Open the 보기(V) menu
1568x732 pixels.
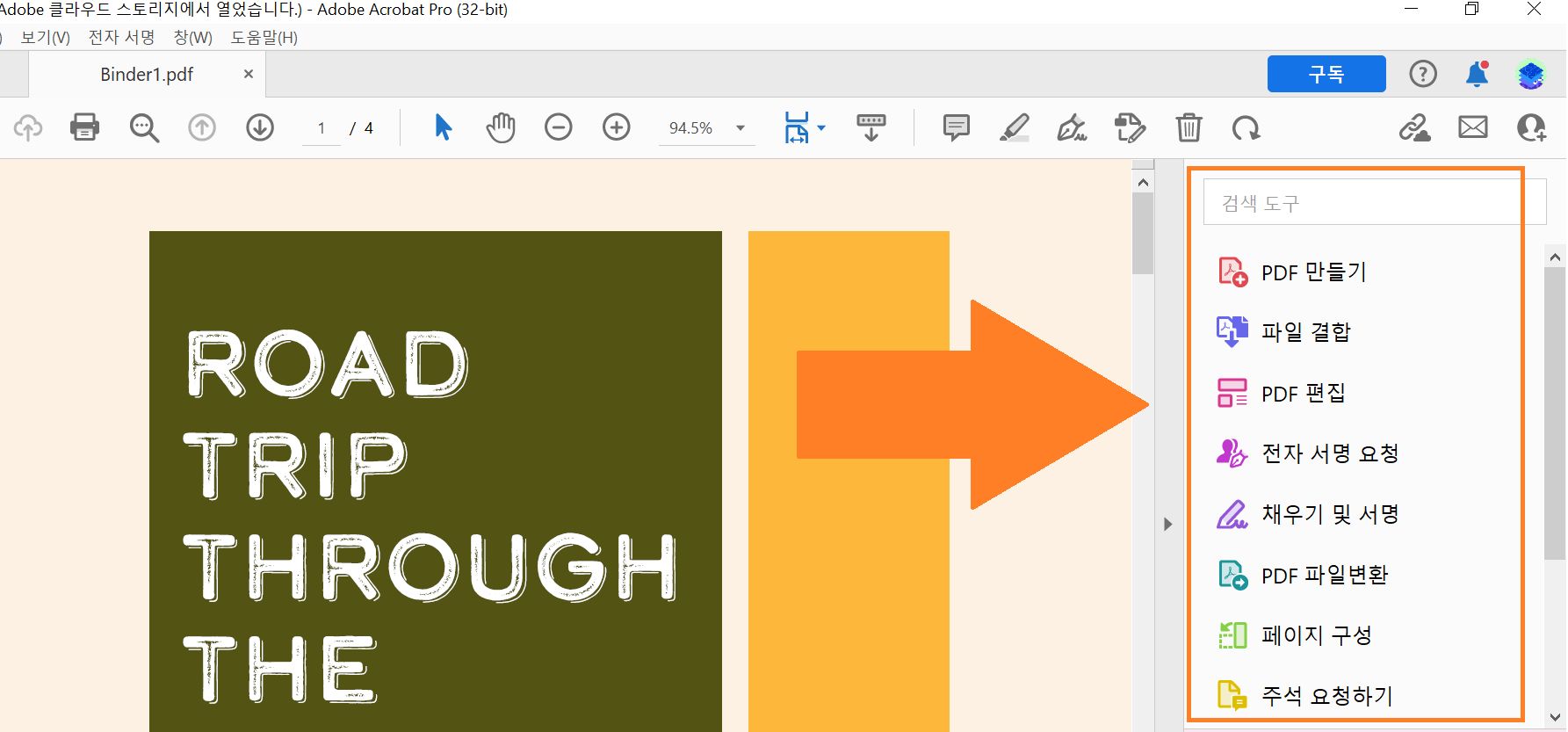coord(46,38)
